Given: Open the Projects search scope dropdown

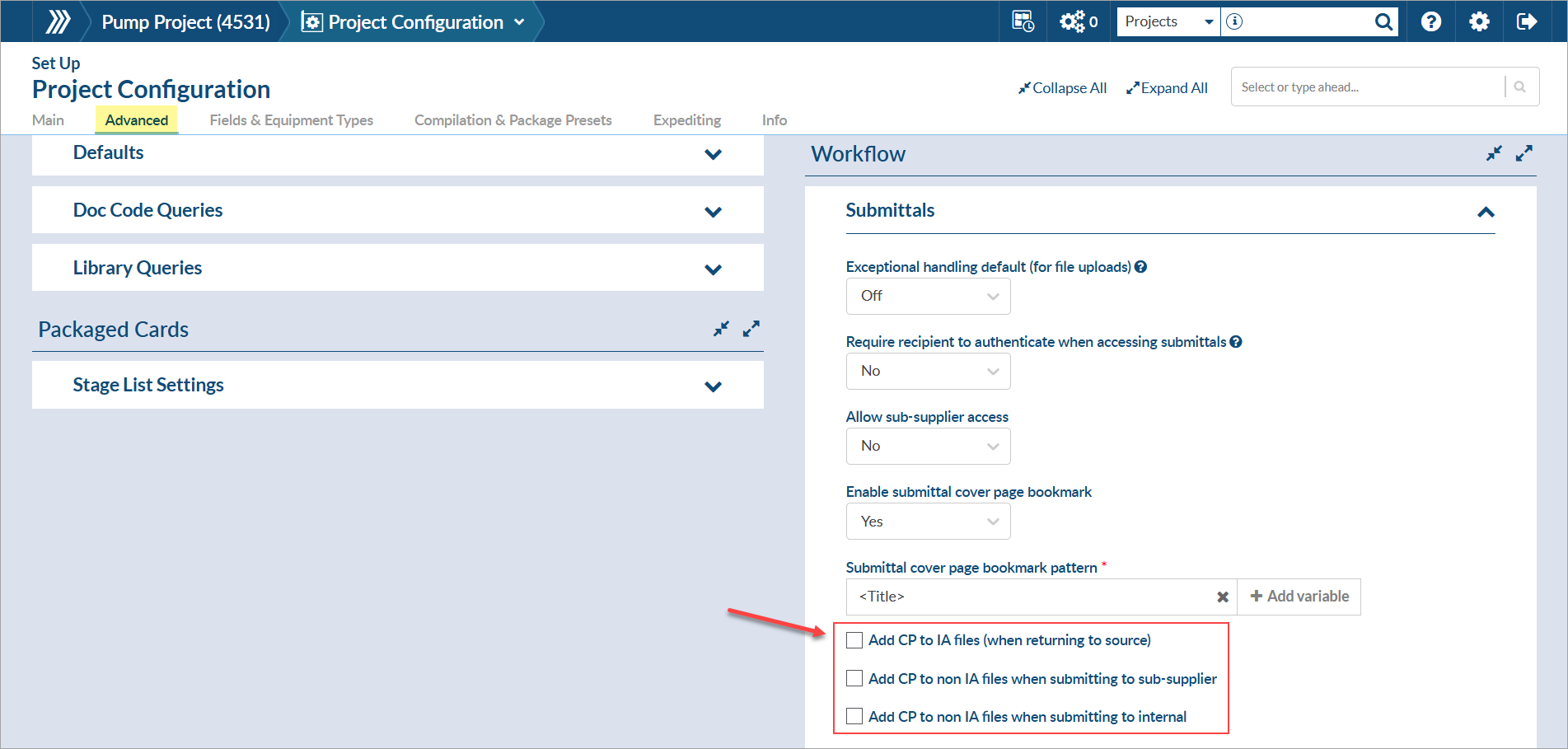Looking at the screenshot, I should 1168,21.
